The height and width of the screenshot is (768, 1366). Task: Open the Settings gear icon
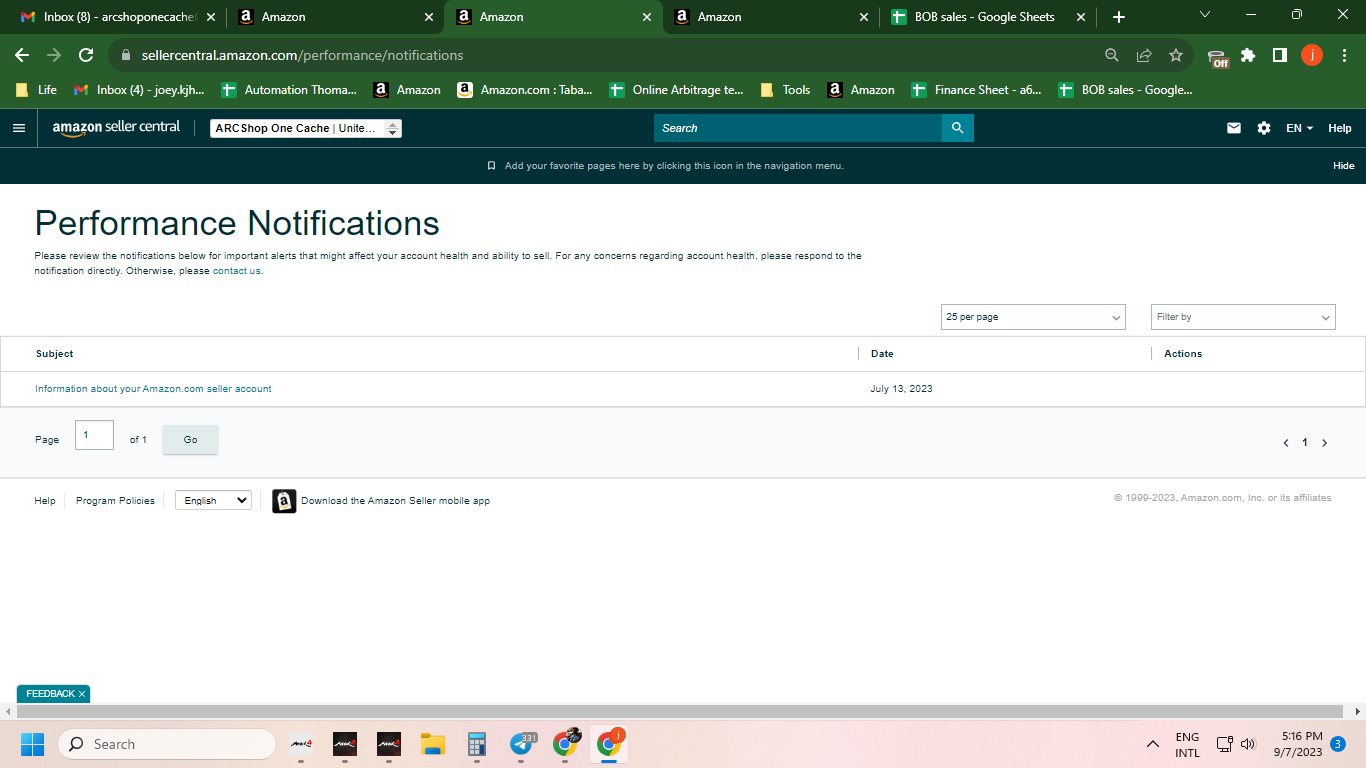click(1264, 128)
